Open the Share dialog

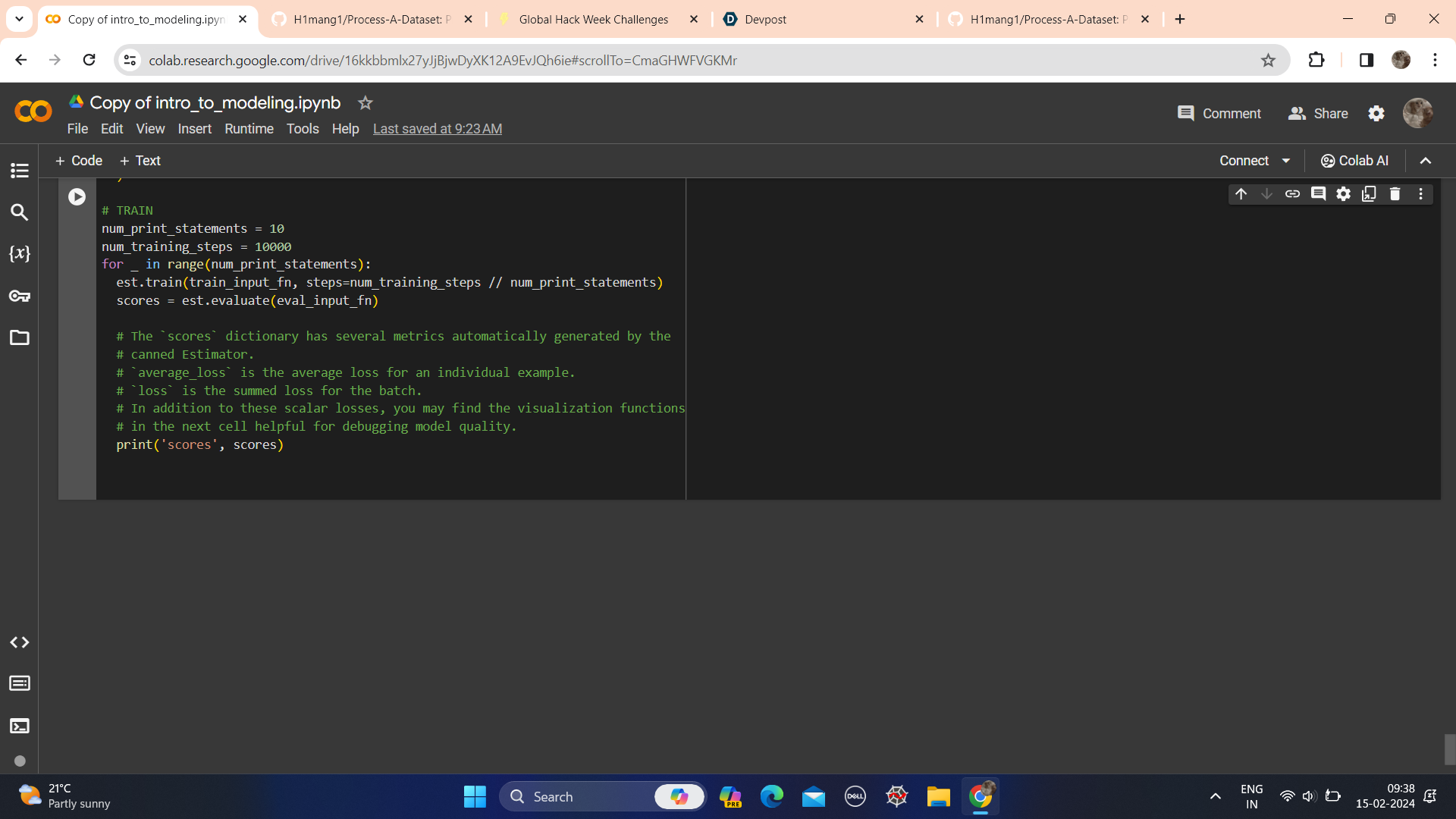[x=1318, y=113]
